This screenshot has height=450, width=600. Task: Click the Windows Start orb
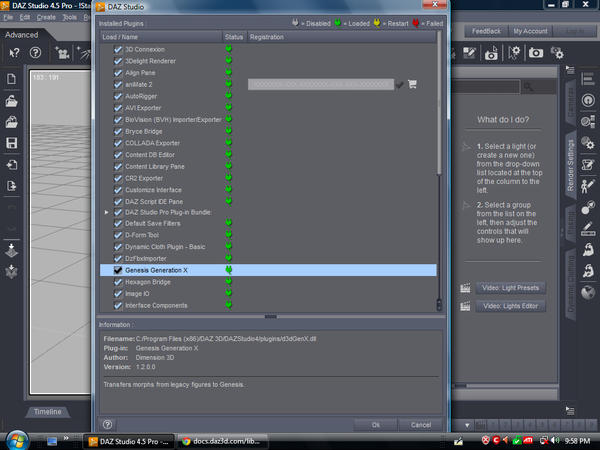(16, 440)
